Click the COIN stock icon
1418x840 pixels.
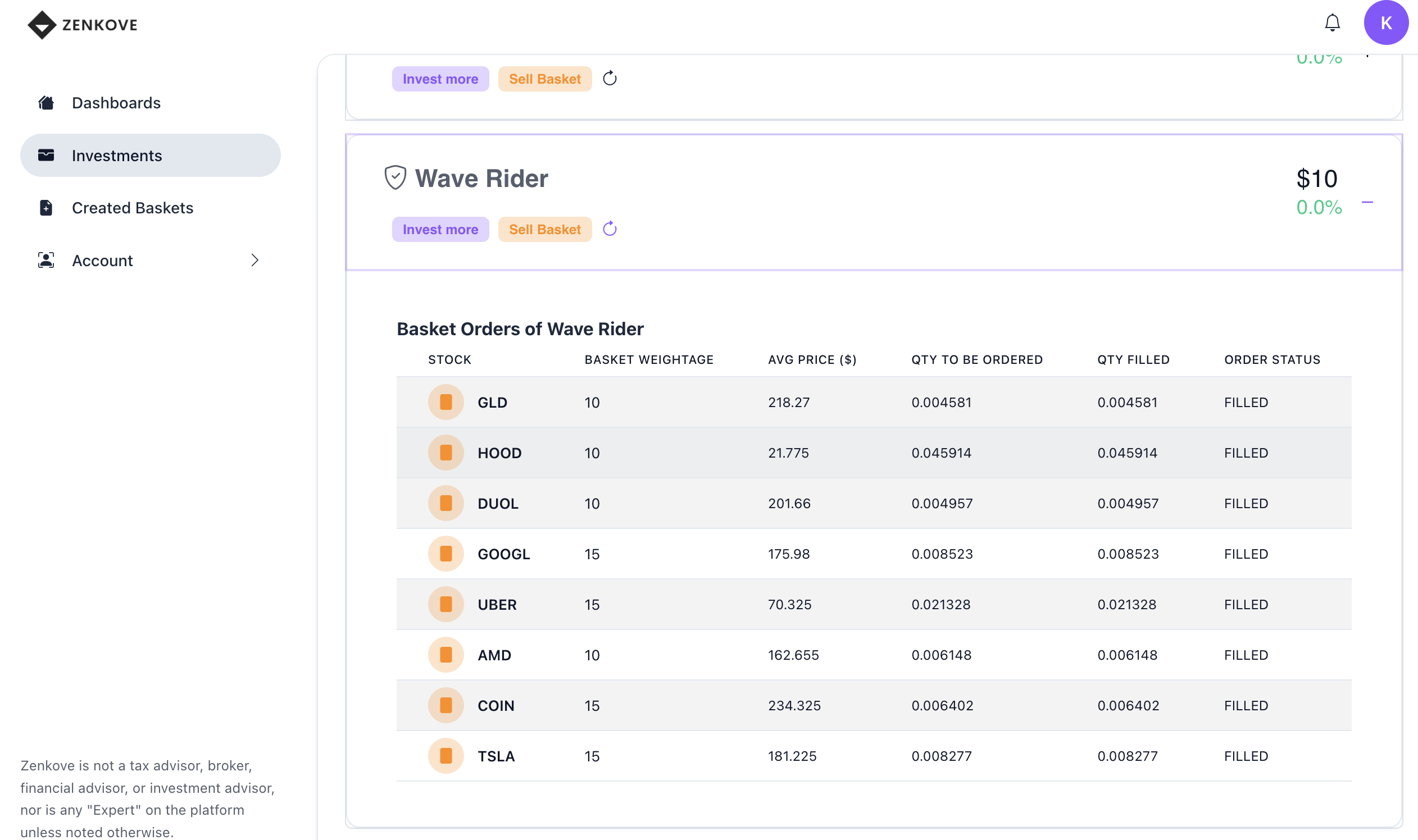point(446,705)
